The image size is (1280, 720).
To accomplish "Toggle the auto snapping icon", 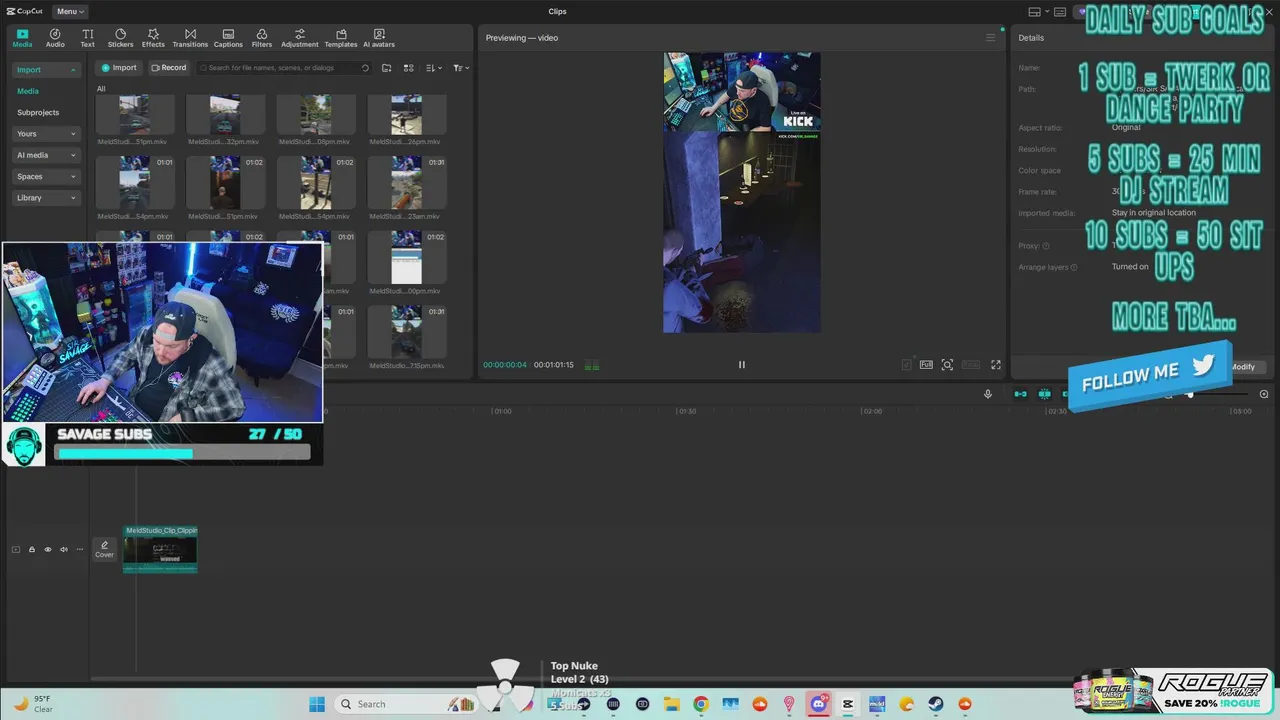I will [x=1044, y=394].
